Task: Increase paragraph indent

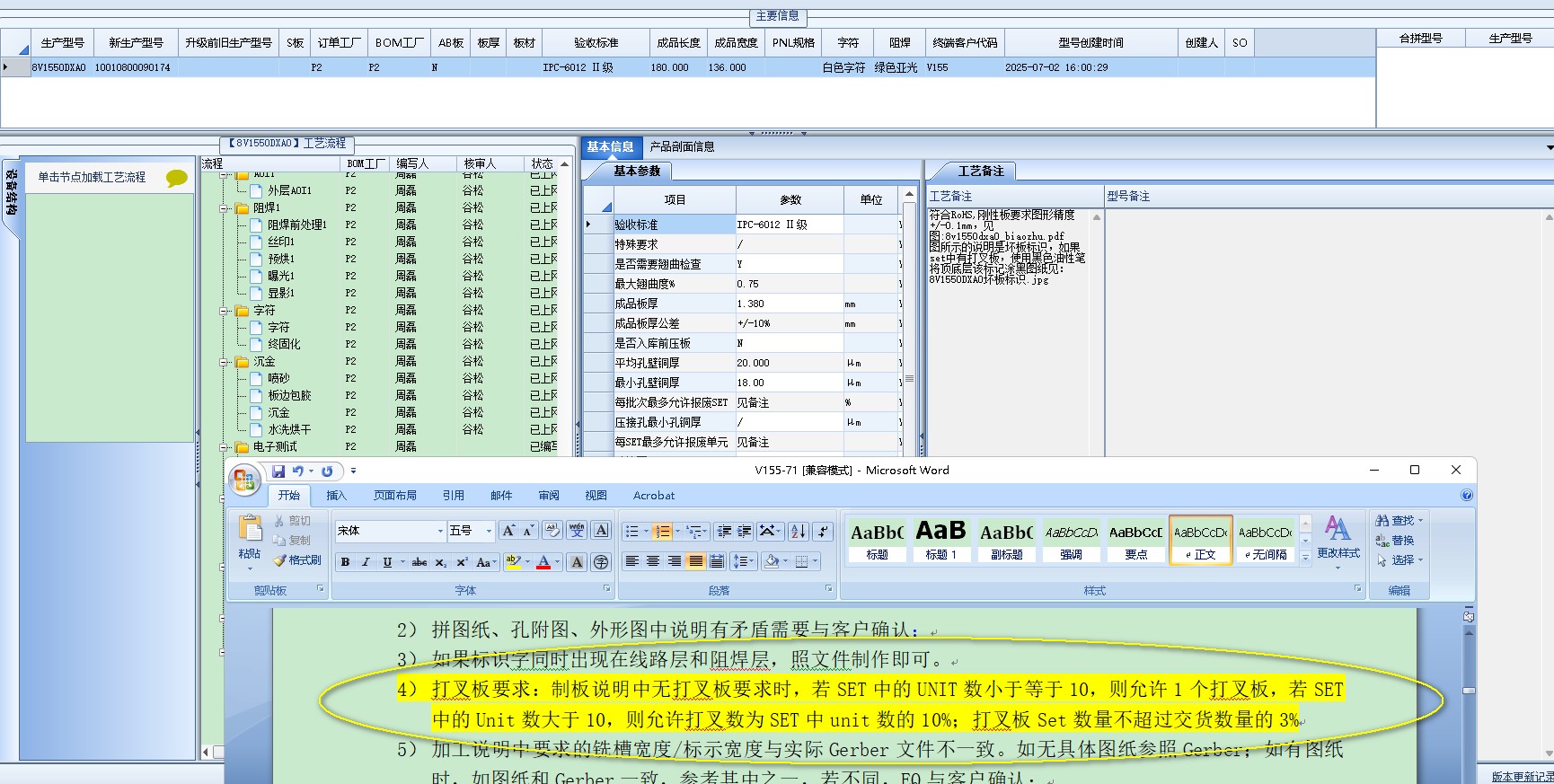Action: (745, 532)
